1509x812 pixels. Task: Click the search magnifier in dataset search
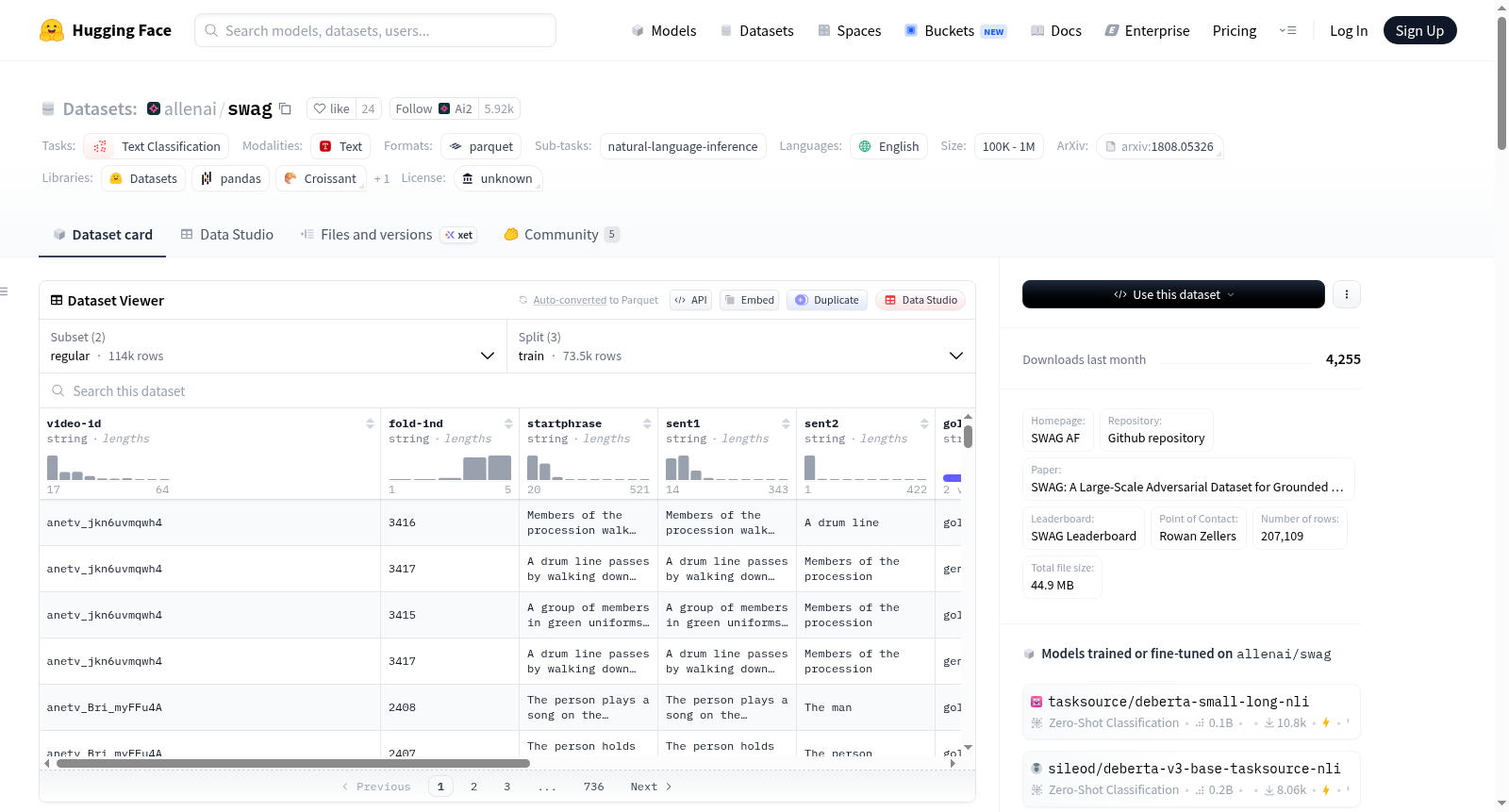pyautogui.click(x=58, y=390)
